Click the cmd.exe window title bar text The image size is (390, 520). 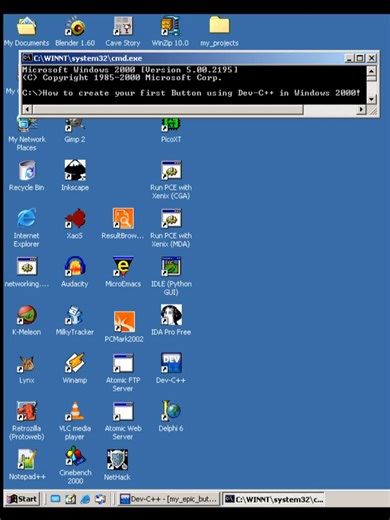pyautogui.click(x=88, y=58)
